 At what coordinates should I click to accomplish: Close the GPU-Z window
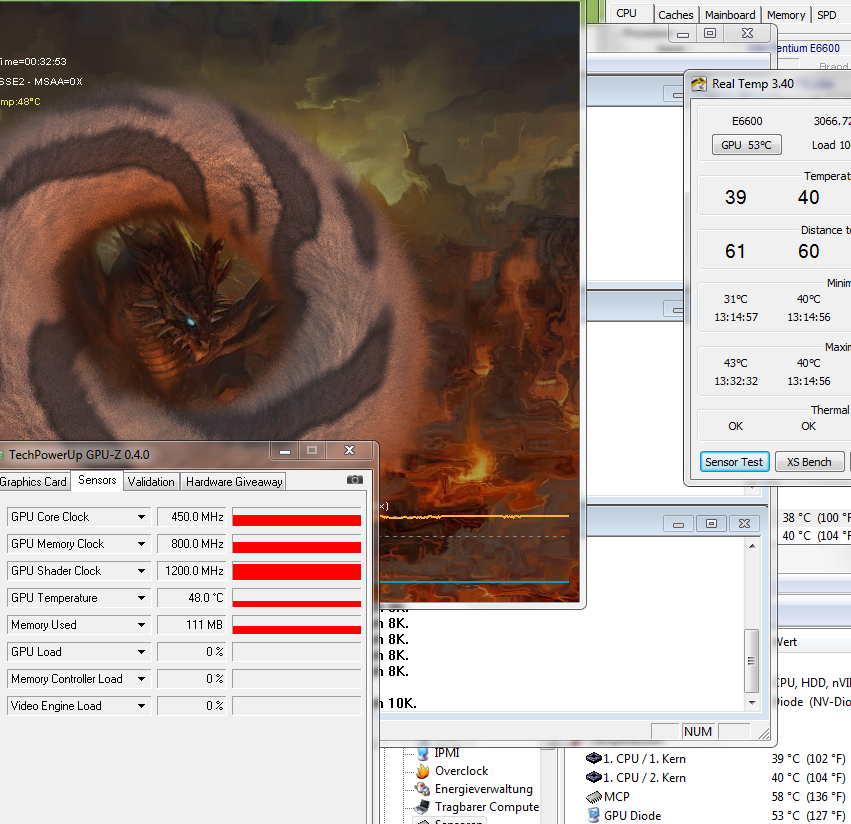click(350, 451)
